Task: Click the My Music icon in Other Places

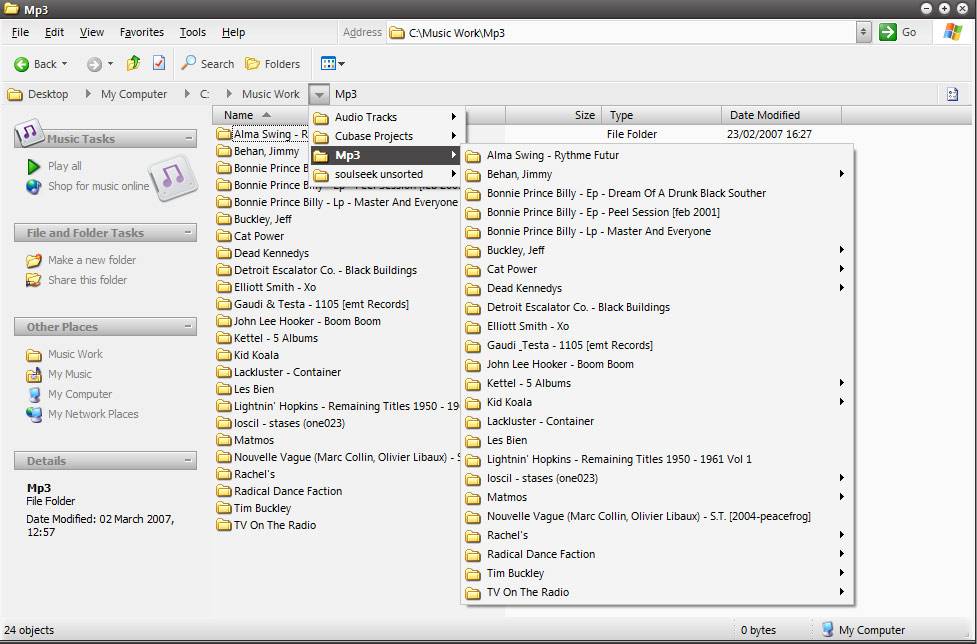Action: pyautogui.click(x=34, y=374)
